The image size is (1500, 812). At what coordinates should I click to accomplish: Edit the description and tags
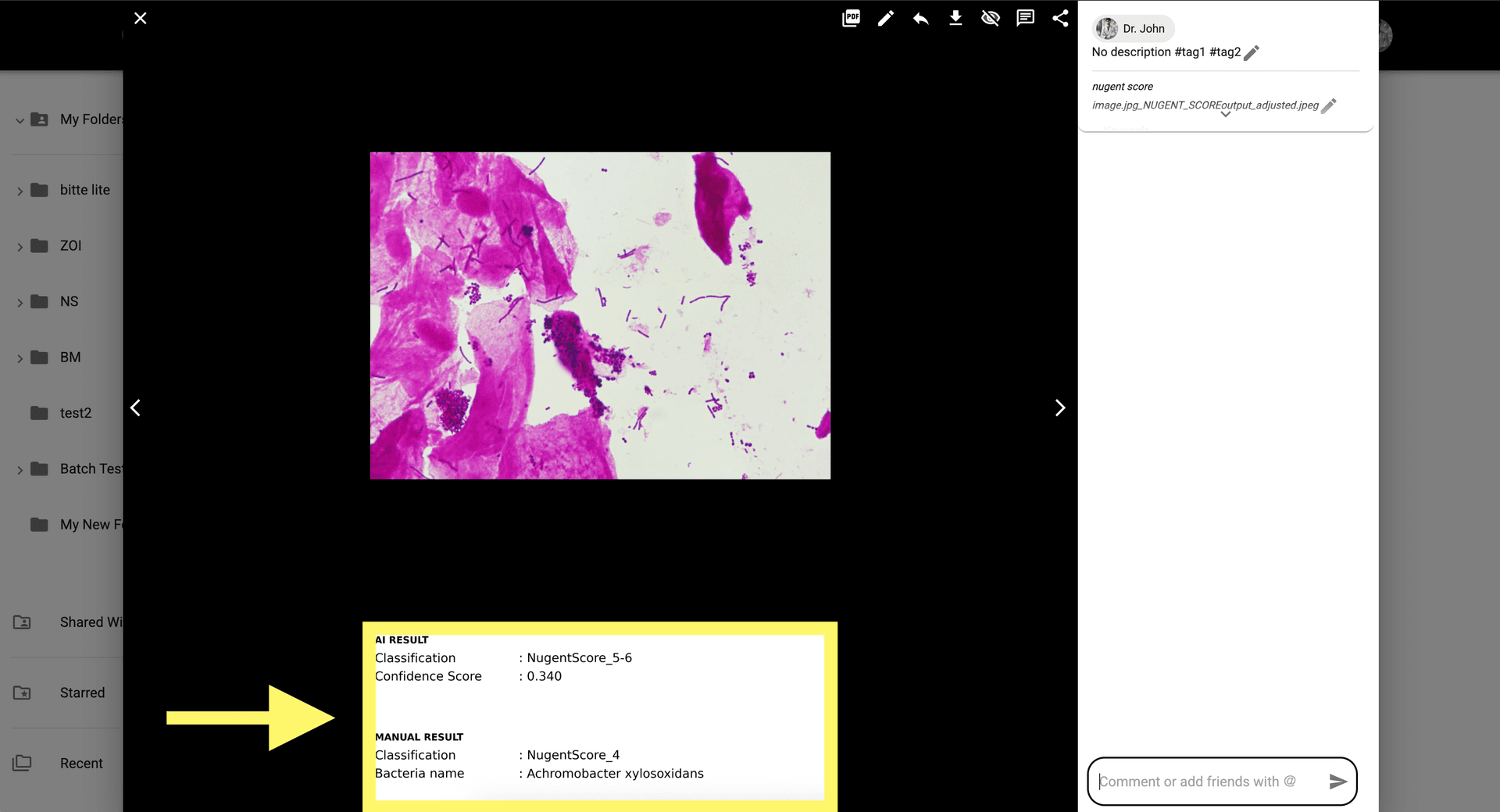[1252, 52]
